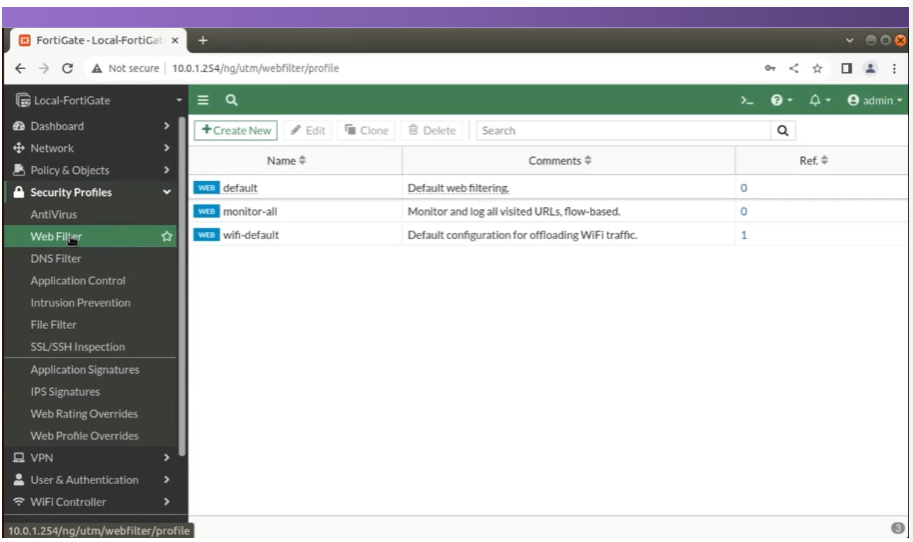Screen dimensions: 913x542
Task: Click the Clone button
Action: click(x=366, y=130)
